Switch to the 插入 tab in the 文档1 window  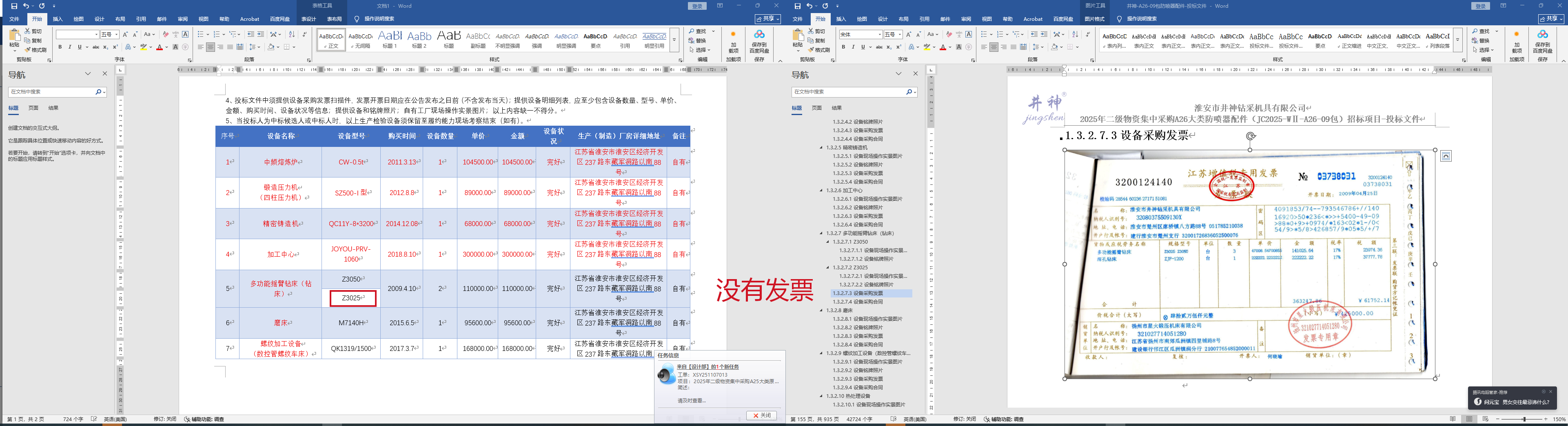coord(58,19)
